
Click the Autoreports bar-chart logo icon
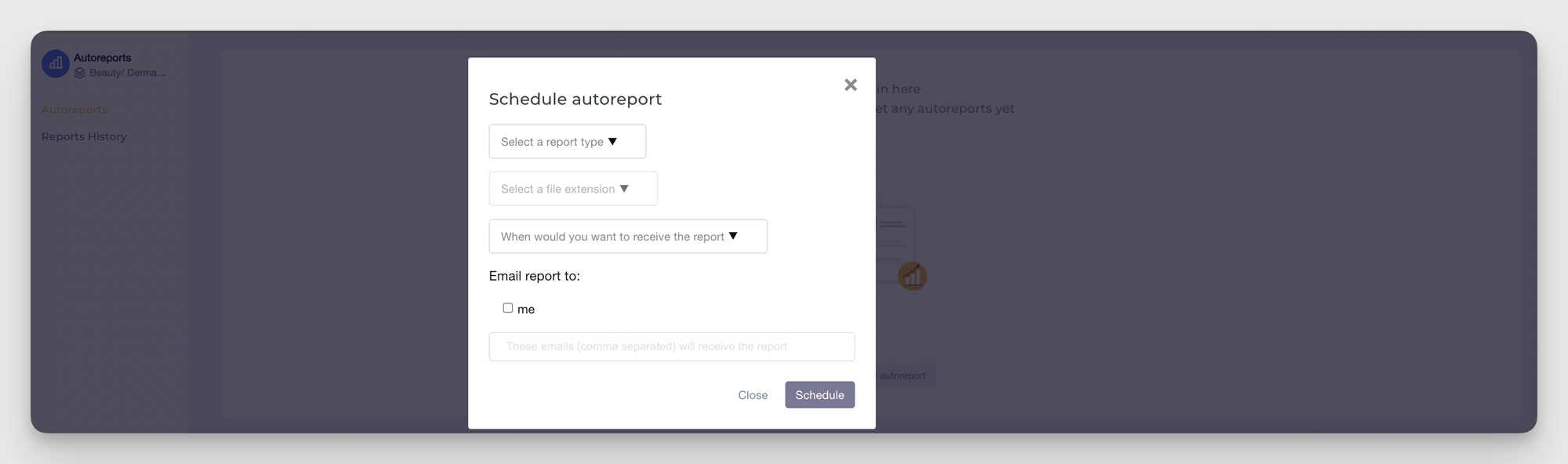pyautogui.click(x=55, y=63)
